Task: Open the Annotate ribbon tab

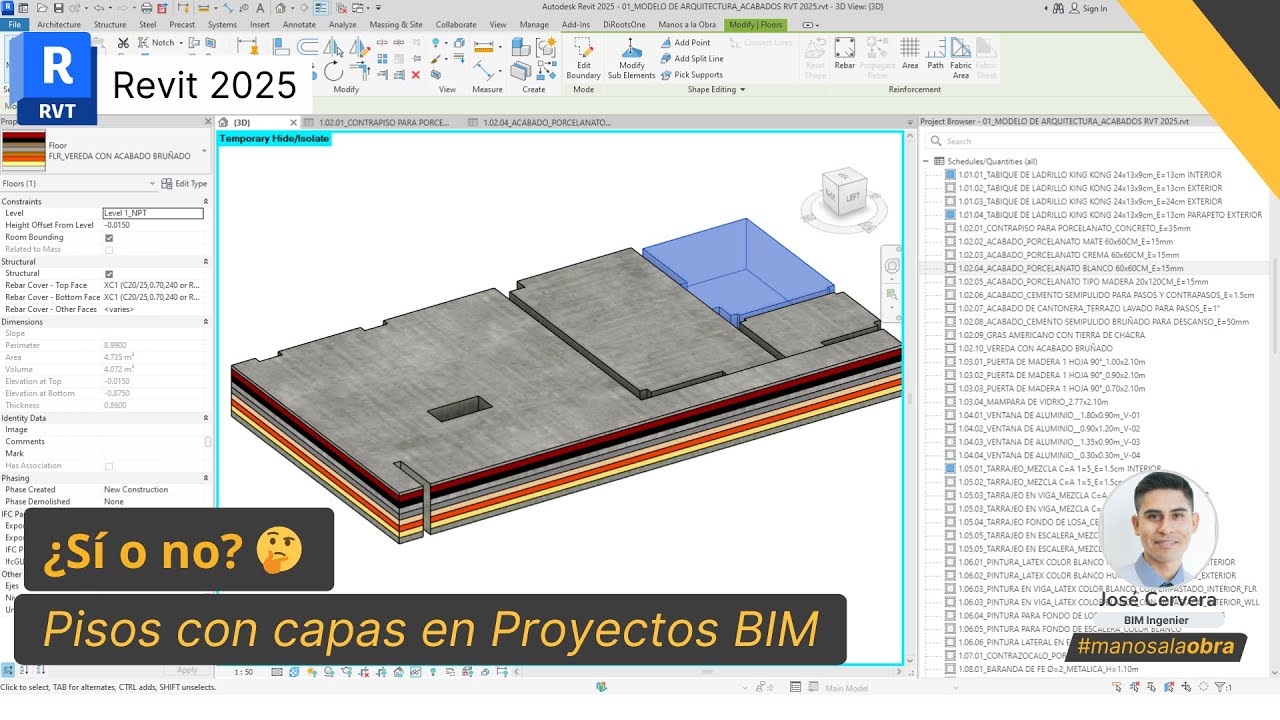Action: (x=299, y=24)
